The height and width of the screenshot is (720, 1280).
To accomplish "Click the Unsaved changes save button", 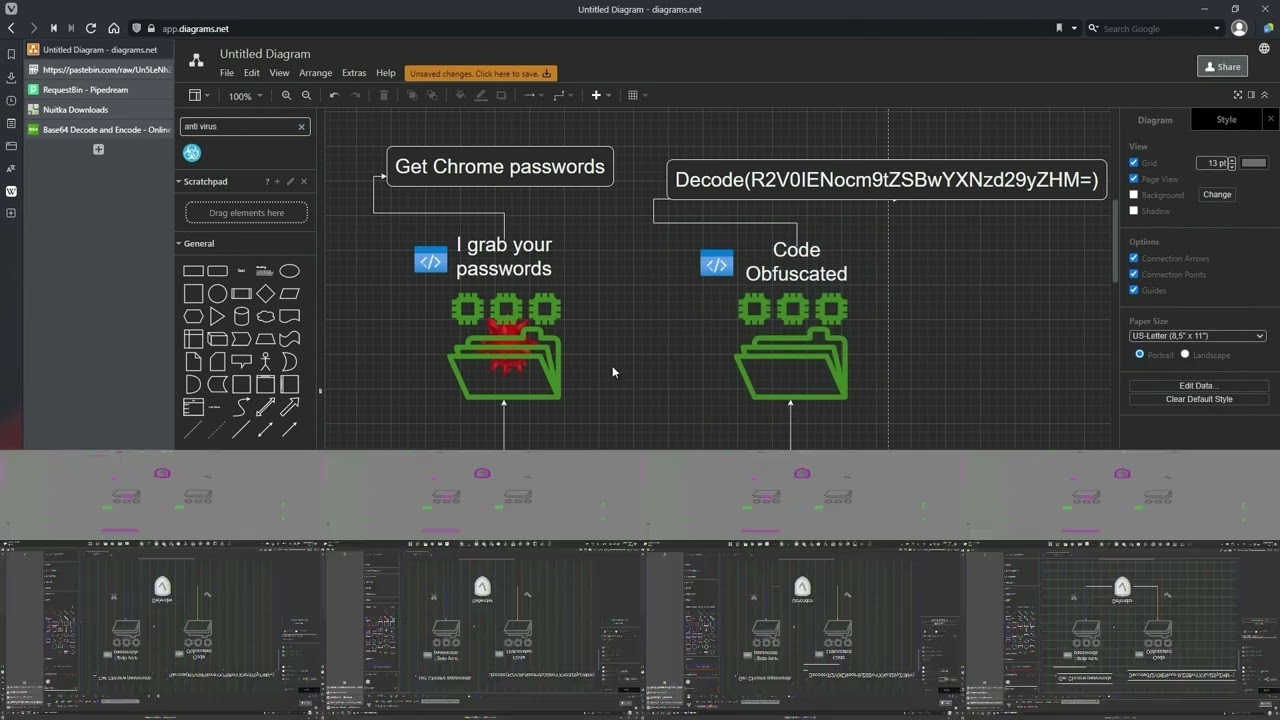I will coord(480,73).
